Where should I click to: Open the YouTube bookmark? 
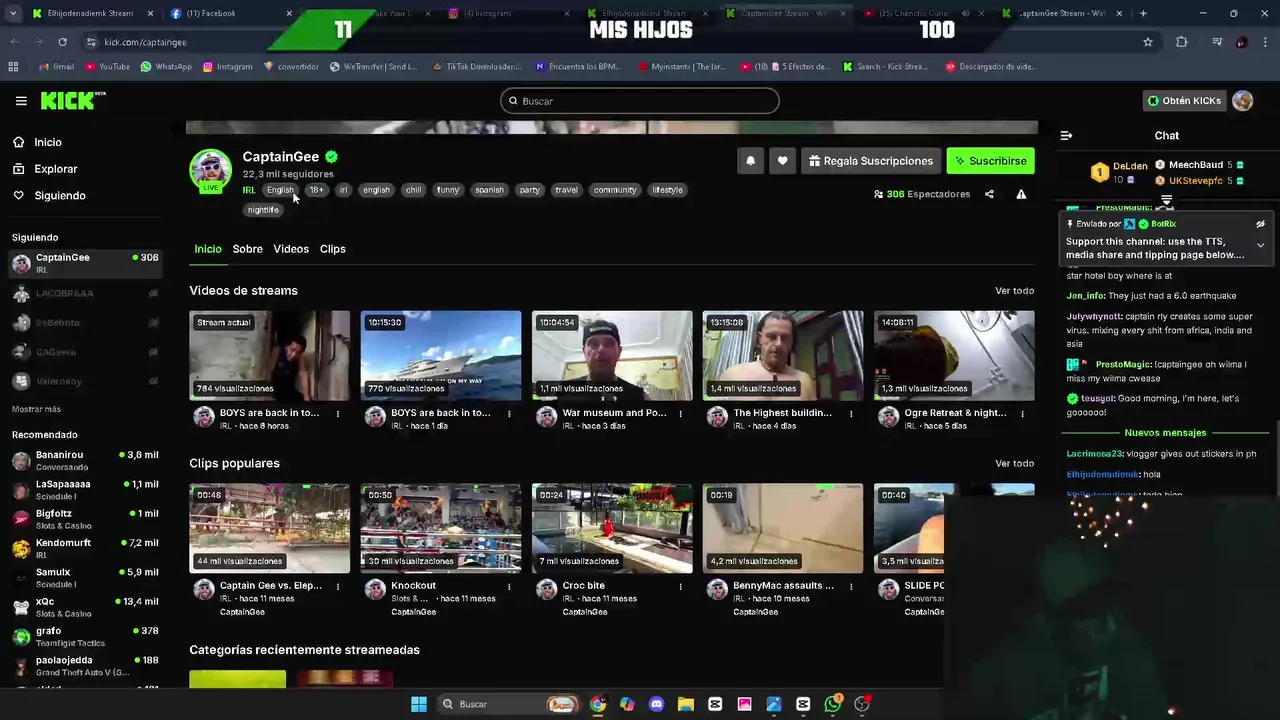[108, 67]
